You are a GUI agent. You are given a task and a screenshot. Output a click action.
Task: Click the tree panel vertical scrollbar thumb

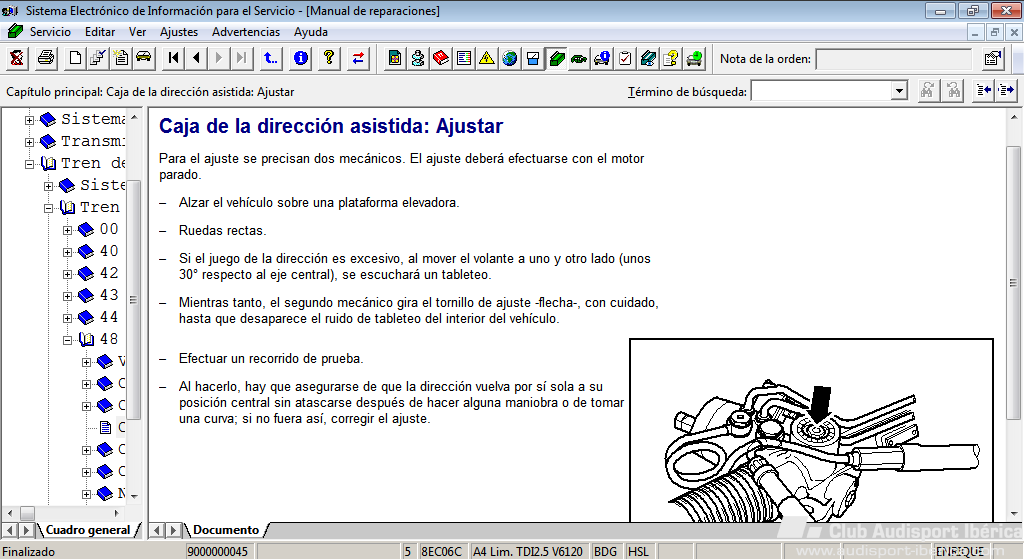[x=133, y=299]
